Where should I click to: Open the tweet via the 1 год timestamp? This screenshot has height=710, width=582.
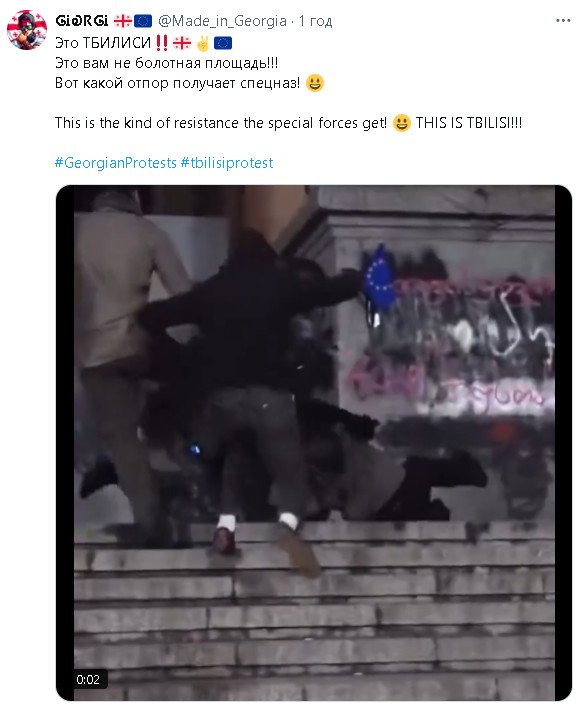click(315, 21)
